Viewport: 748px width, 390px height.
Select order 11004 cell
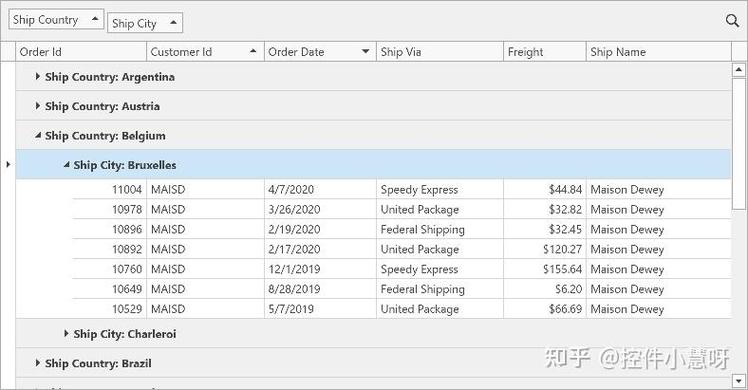click(110, 189)
